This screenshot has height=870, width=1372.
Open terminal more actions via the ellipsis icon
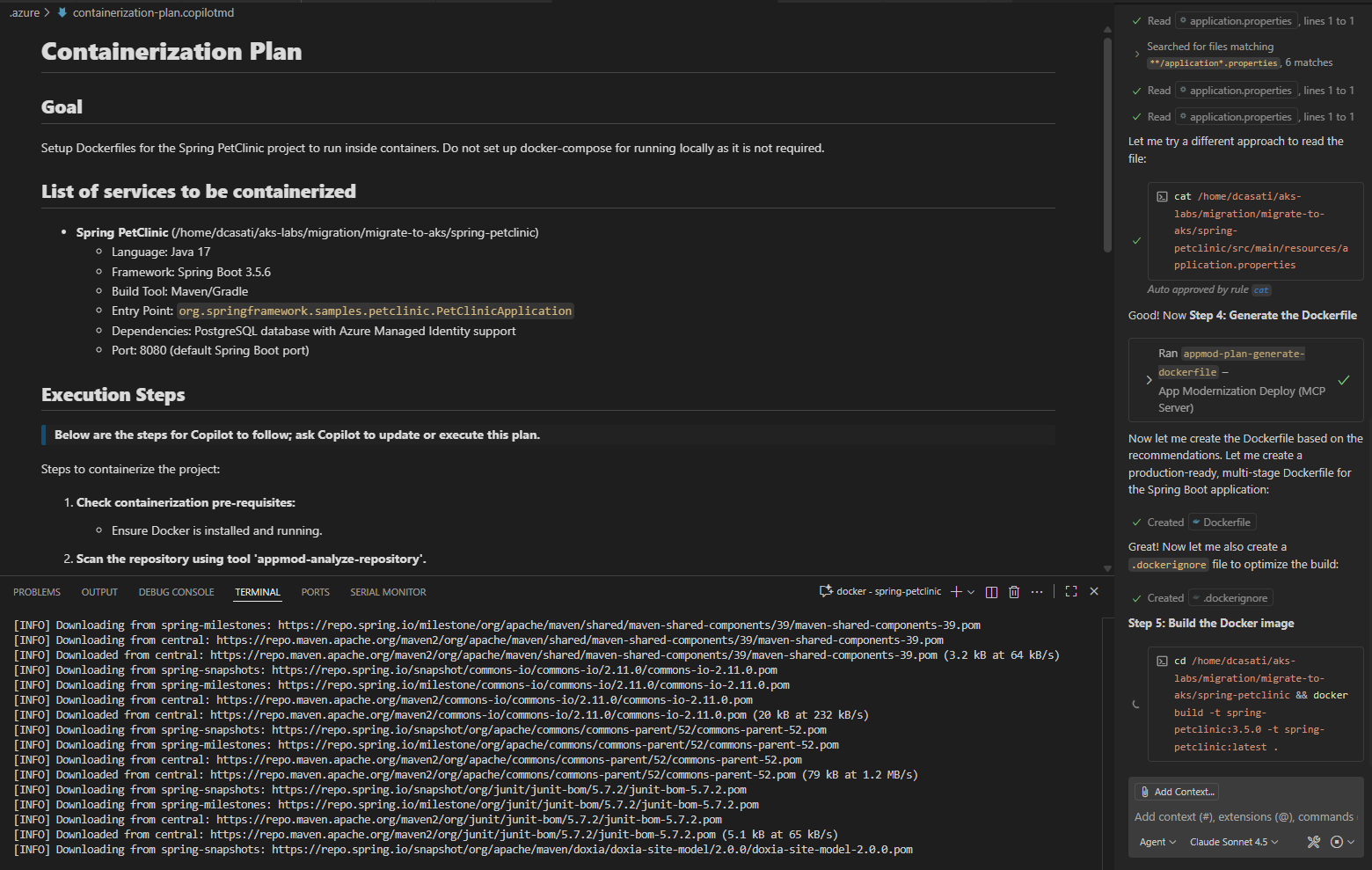1037,591
